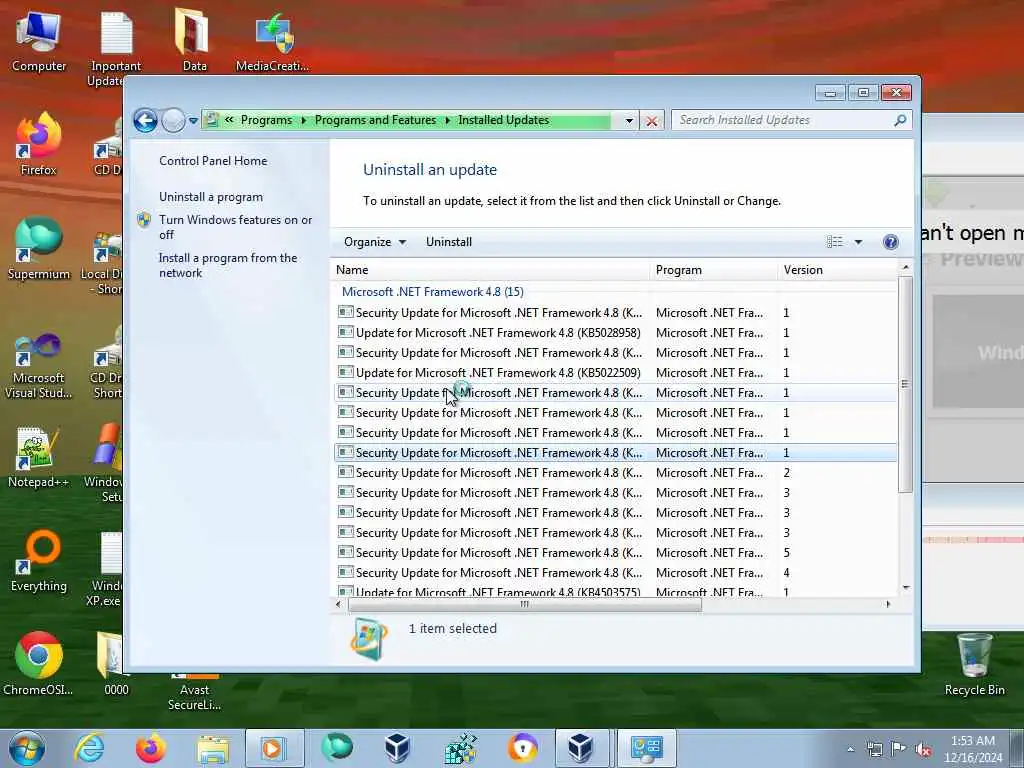Screen dimensions: 1024x768
Task: Select the Computer desktop icon
Action: pos(39,41)
